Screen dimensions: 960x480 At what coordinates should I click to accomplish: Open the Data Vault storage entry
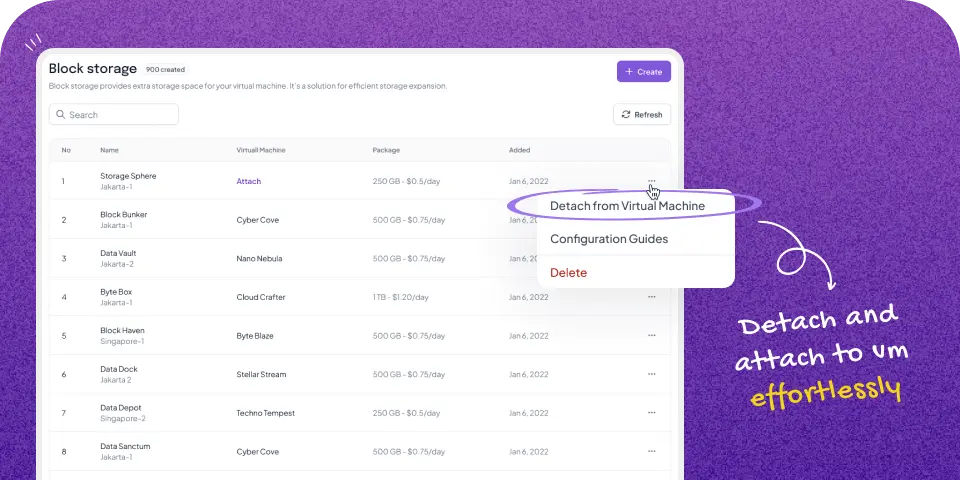tap(118, 253)
